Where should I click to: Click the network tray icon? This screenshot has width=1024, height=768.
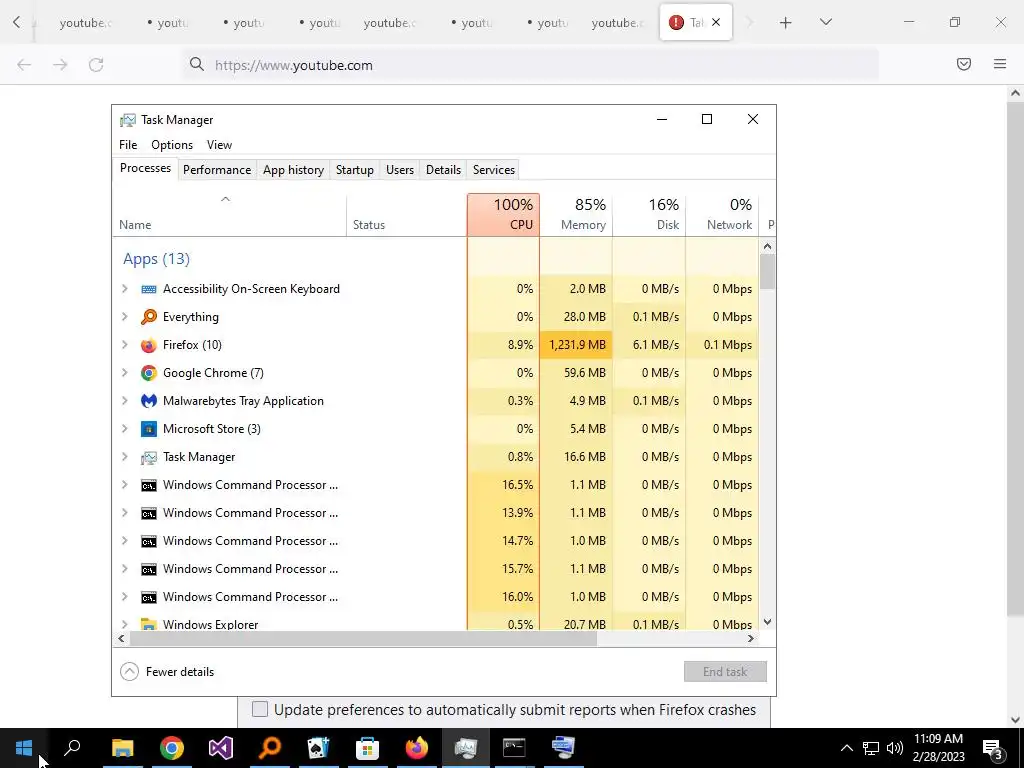[x=871, y=748]
